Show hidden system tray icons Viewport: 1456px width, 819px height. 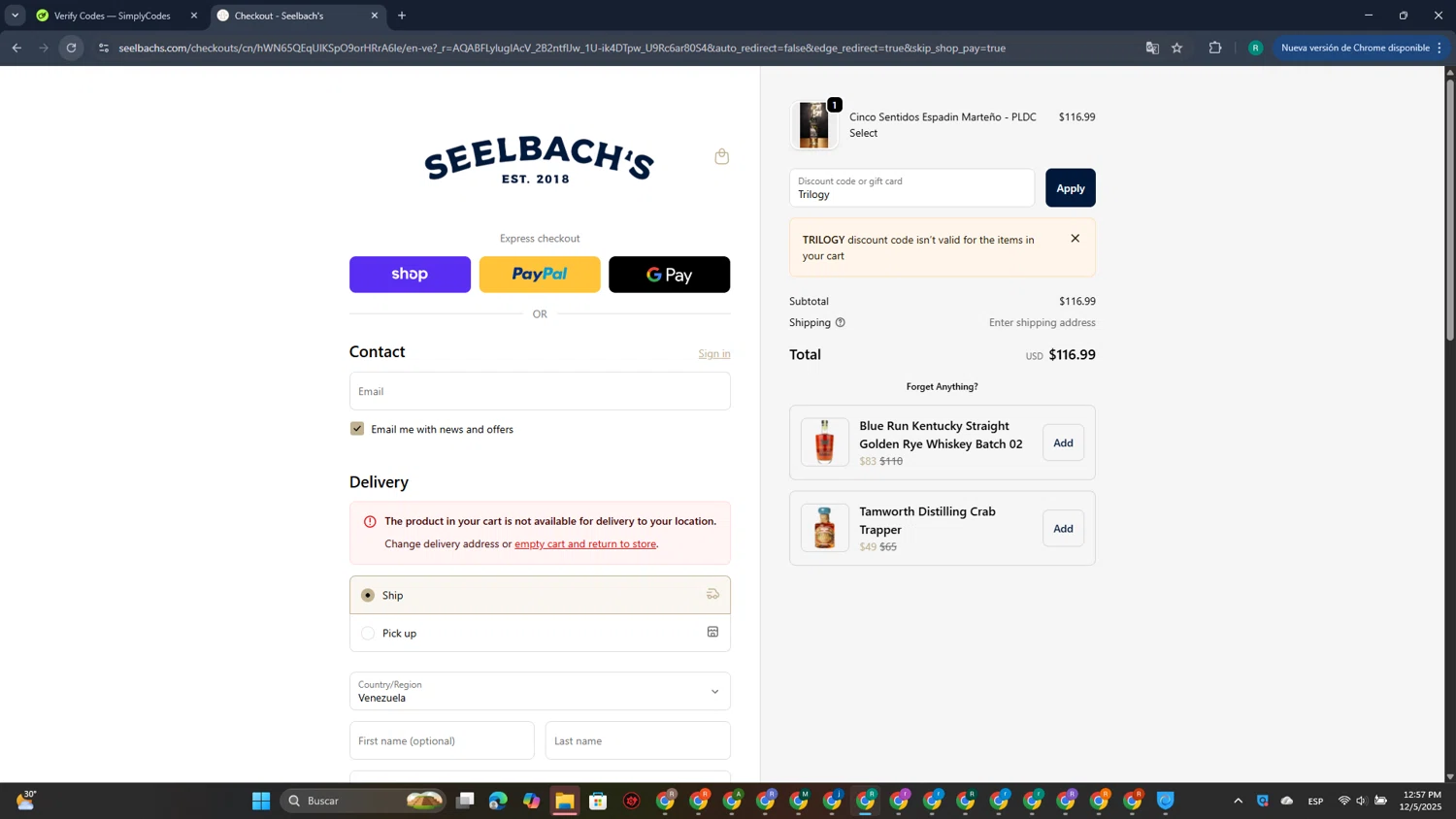pyautogui.click(x=1238, y=801)
